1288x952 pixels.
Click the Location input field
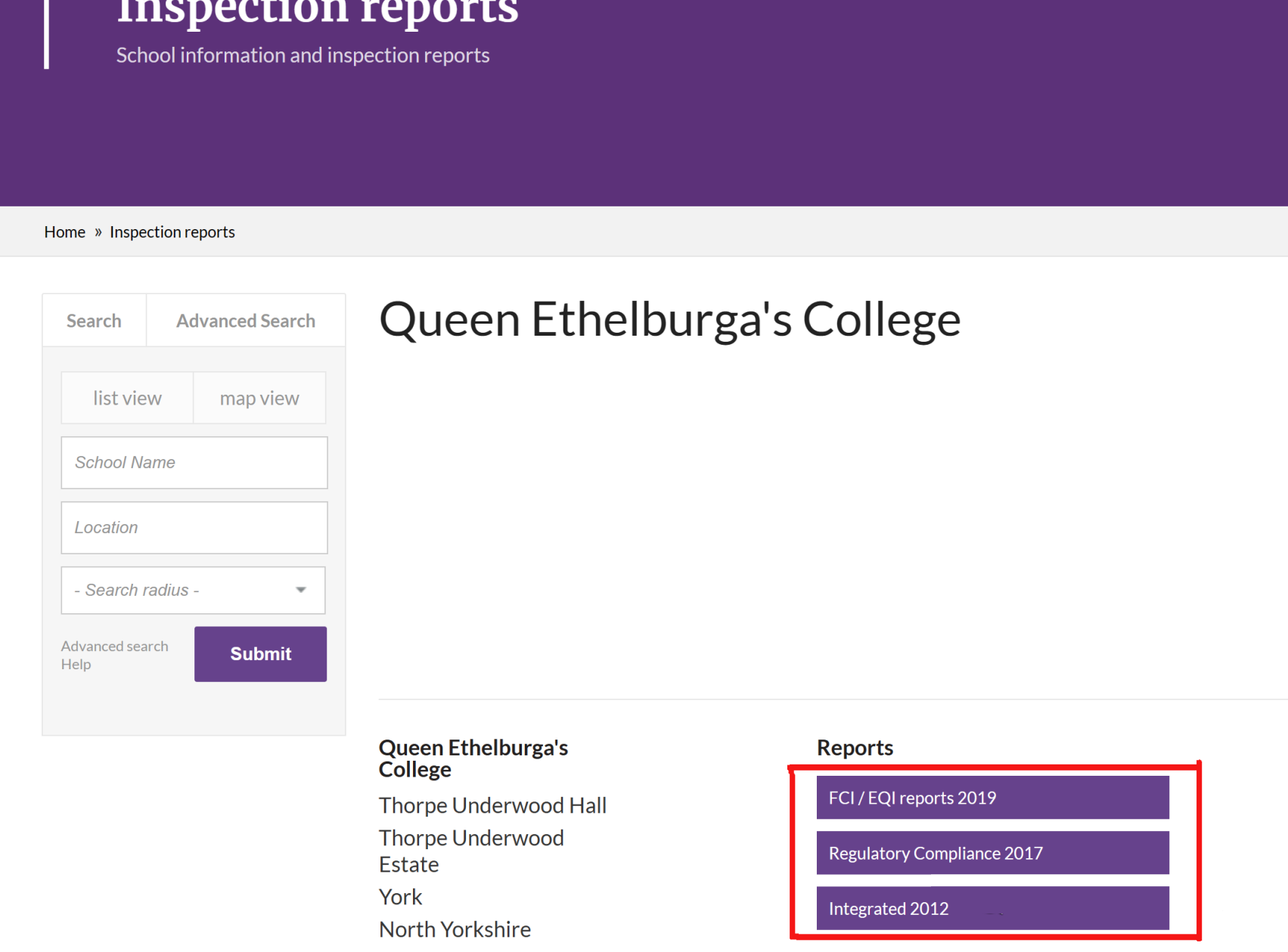194,528
